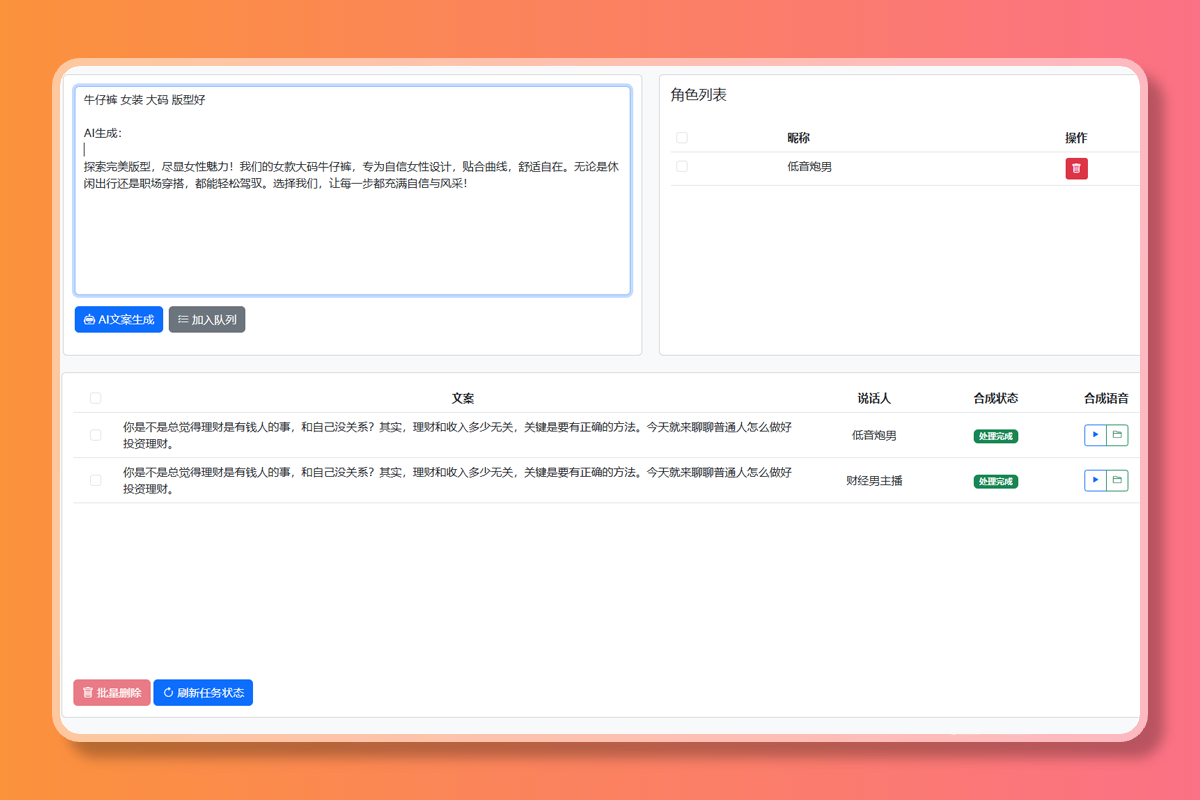Open folder for 低音炮男 synthesized audio
The height and width of the screenshot is (800, 1200).
coord(1117,435)
